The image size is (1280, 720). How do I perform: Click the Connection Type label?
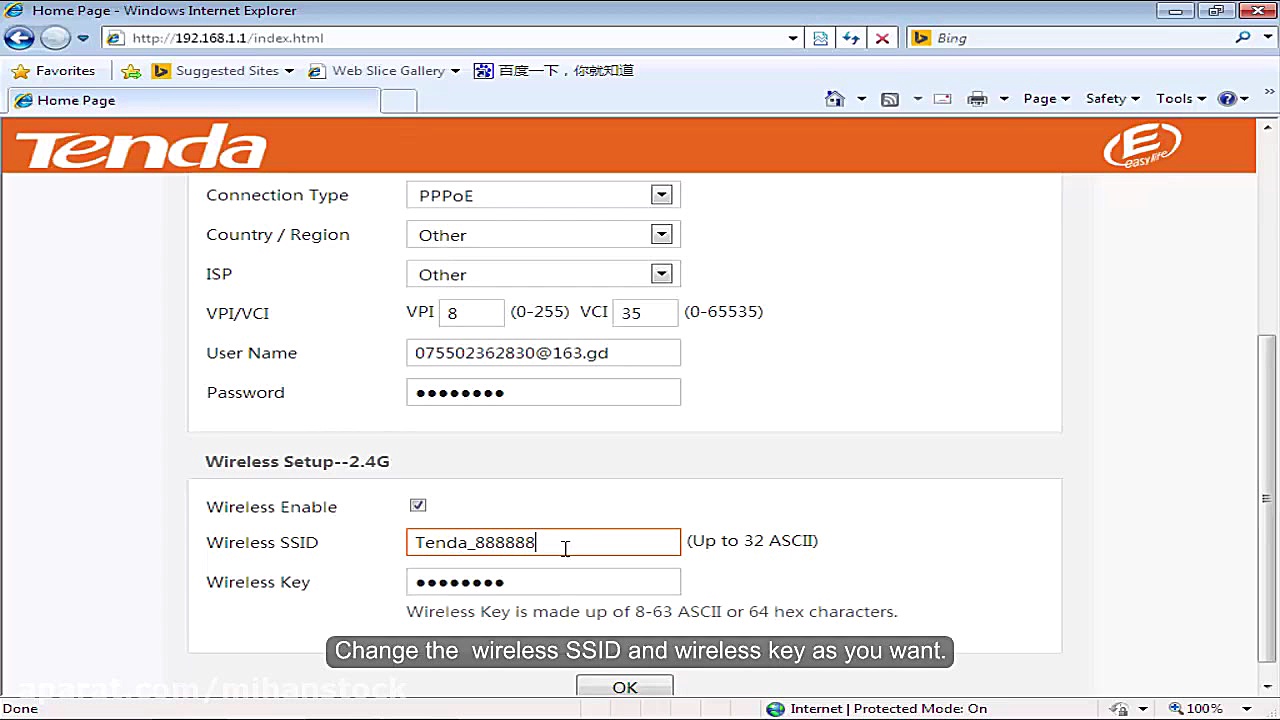(277, 195)
